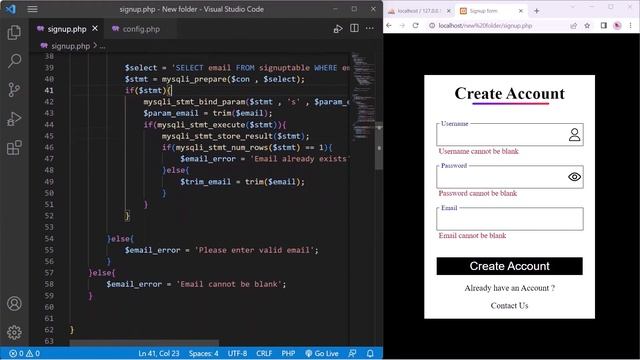Click the breadcrumb ellipsis after signup.php
640x360 pixels.
point(102,46)
